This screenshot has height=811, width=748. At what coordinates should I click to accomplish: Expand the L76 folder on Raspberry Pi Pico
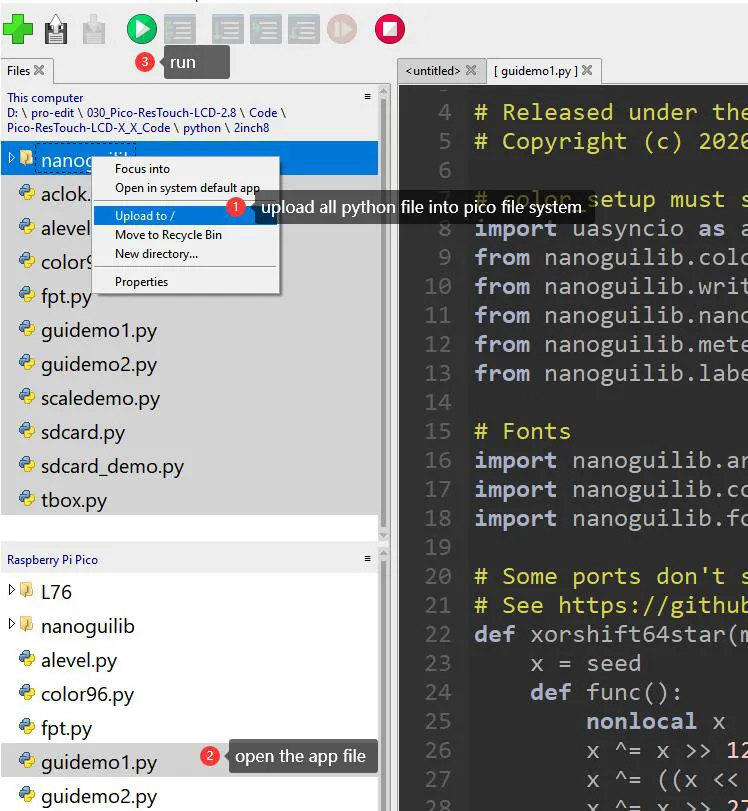[x=11, y=590]
